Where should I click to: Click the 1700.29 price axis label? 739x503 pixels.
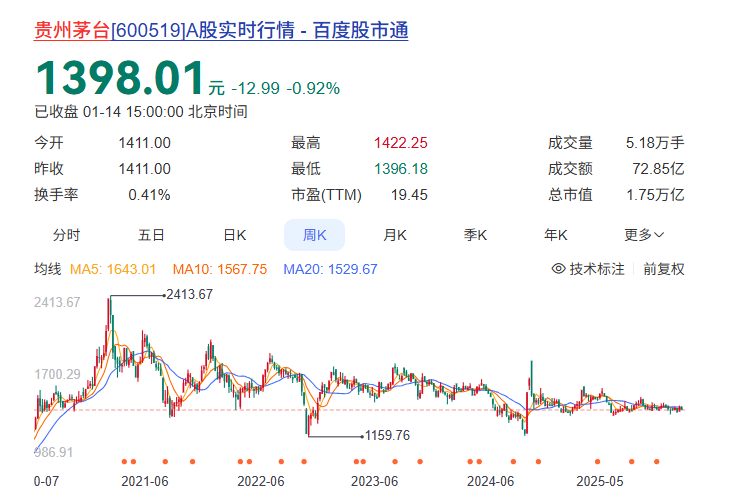[x=57, y=374]
